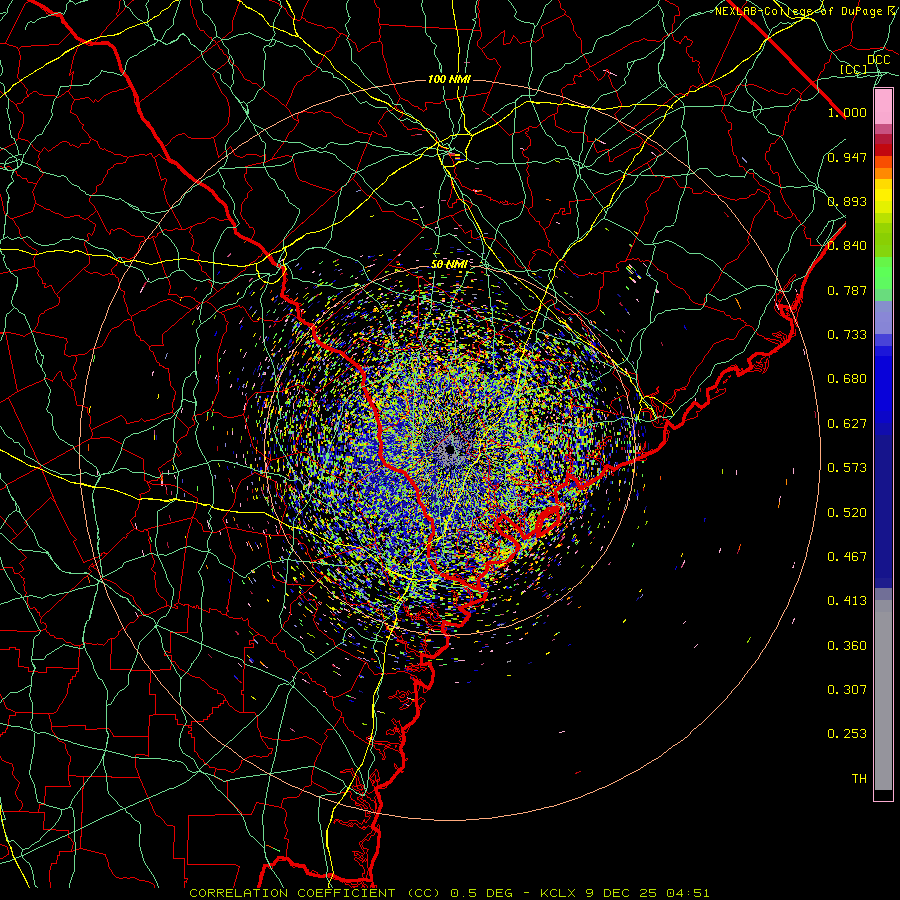Viewport: 900px width, 900px height.
Task: Click the TH threshold label
Action: click(859, 779)
